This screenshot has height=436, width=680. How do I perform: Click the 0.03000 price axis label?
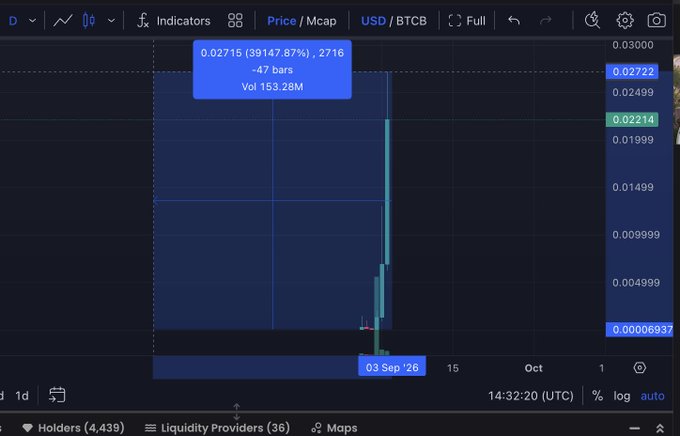(x=633, y=45)
